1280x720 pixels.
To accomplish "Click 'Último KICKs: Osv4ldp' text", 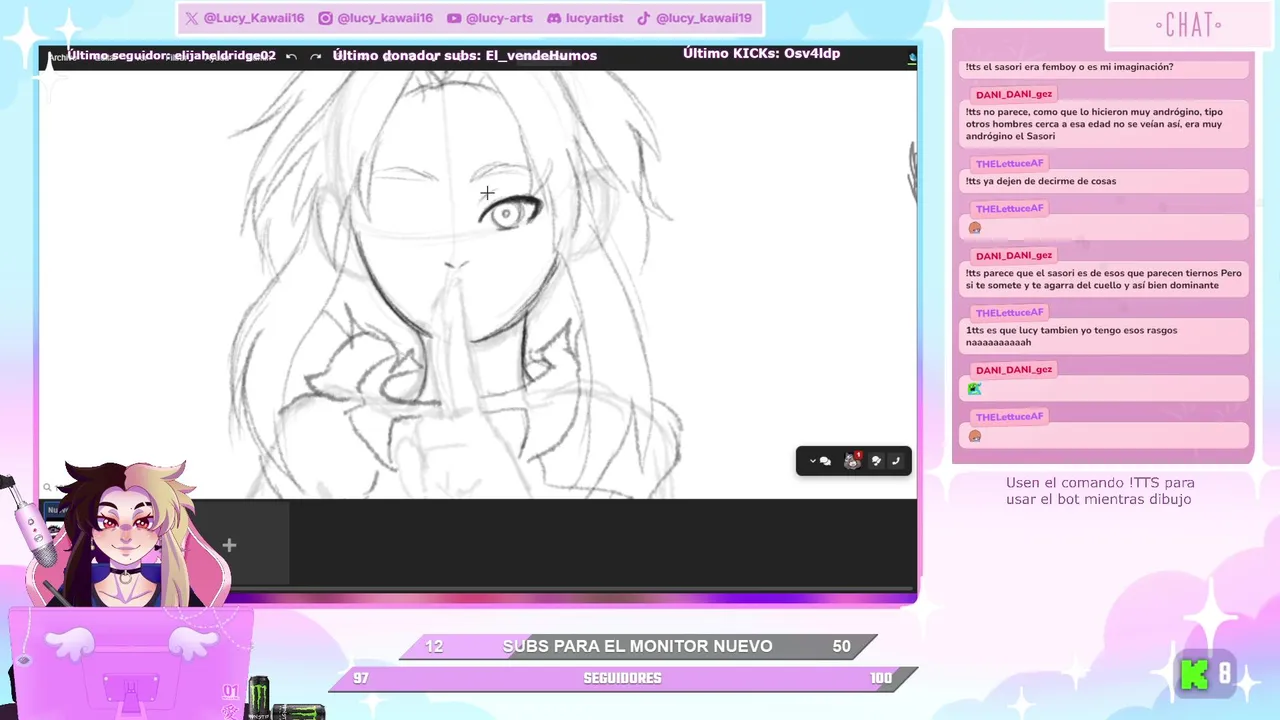I will tap(761, 54).
